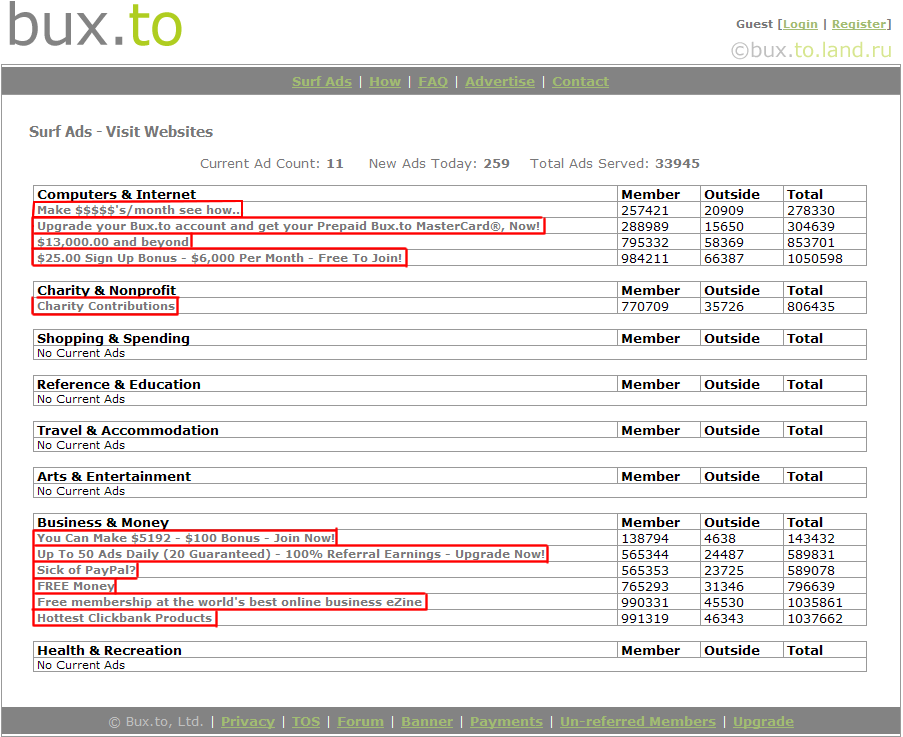Image resolution: width=903 pixels, height=737 pixels.
Task: Select the Shopping & Spending category heading
Action: [x=113, y=338]
